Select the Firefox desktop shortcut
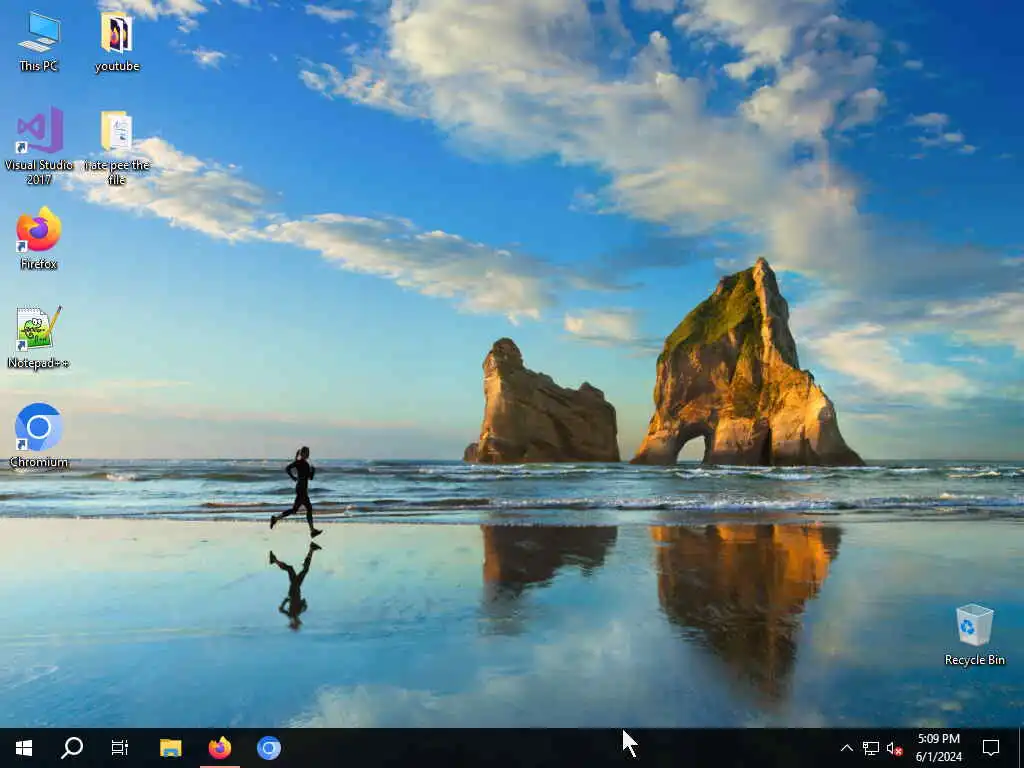 point(39,238)
